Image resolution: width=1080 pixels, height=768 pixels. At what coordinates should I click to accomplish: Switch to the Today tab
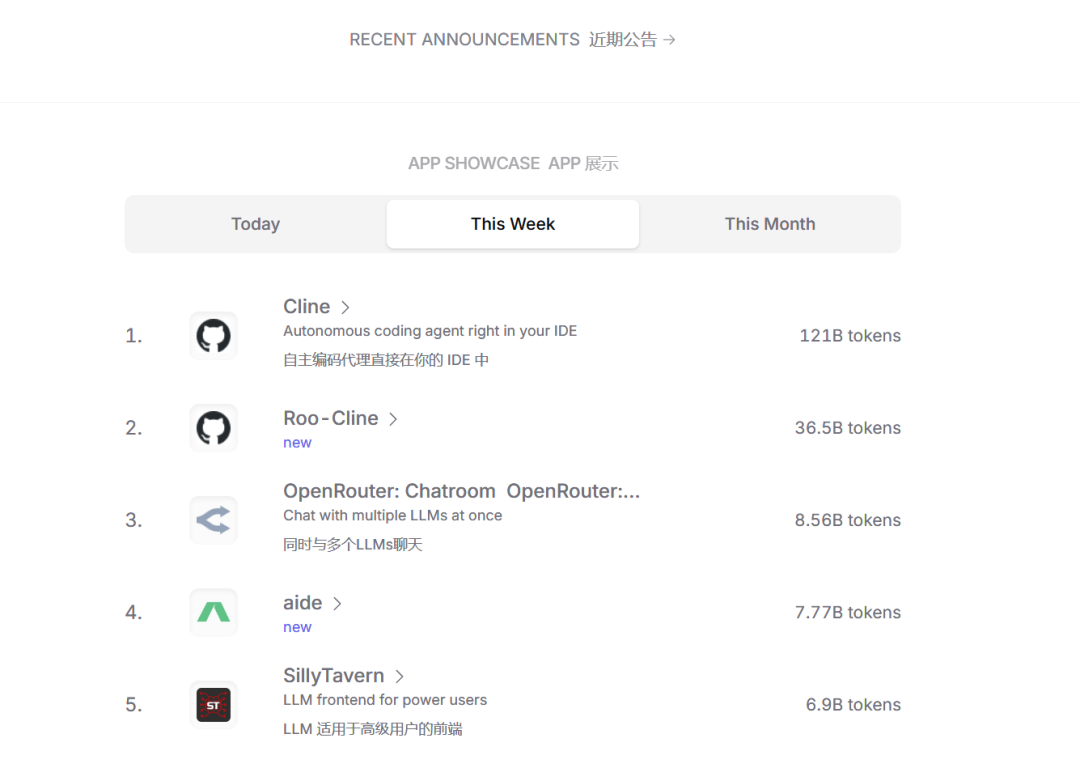click(255, 224)
